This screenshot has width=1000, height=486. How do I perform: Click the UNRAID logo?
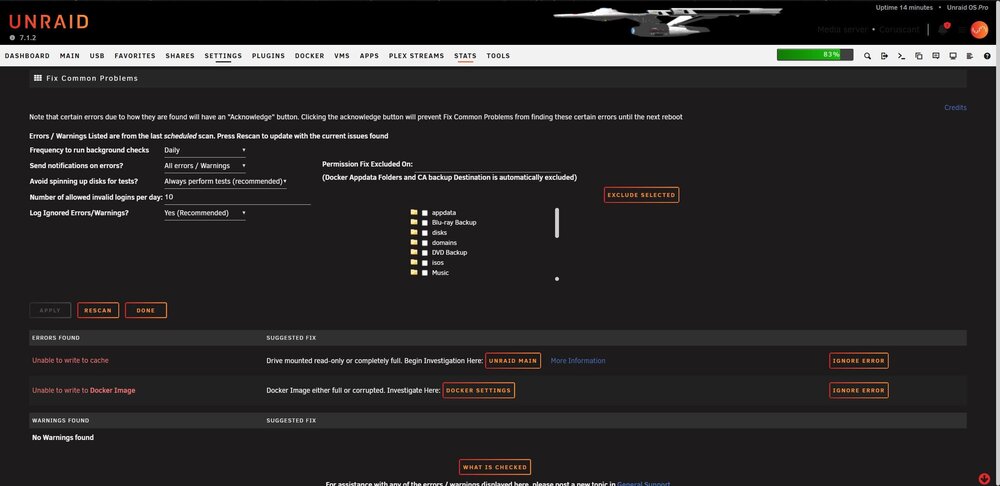click(48, 22)
